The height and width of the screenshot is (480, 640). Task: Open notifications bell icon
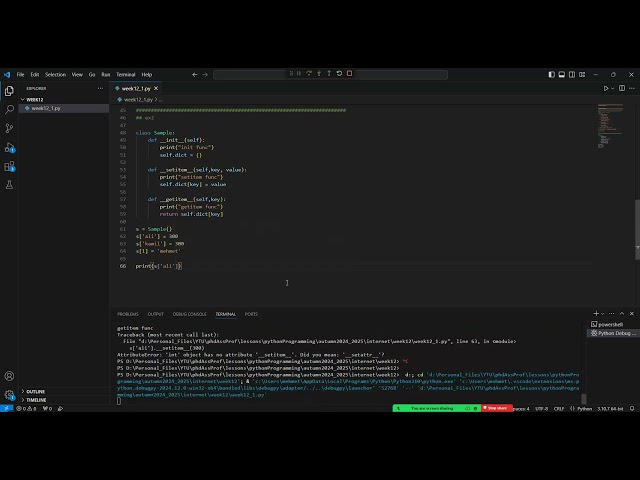632,409
